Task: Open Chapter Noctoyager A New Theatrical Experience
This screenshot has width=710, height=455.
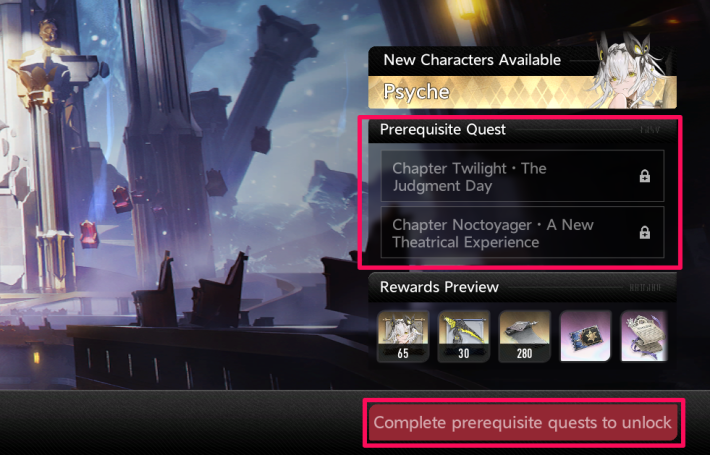Action: point(523,233)
